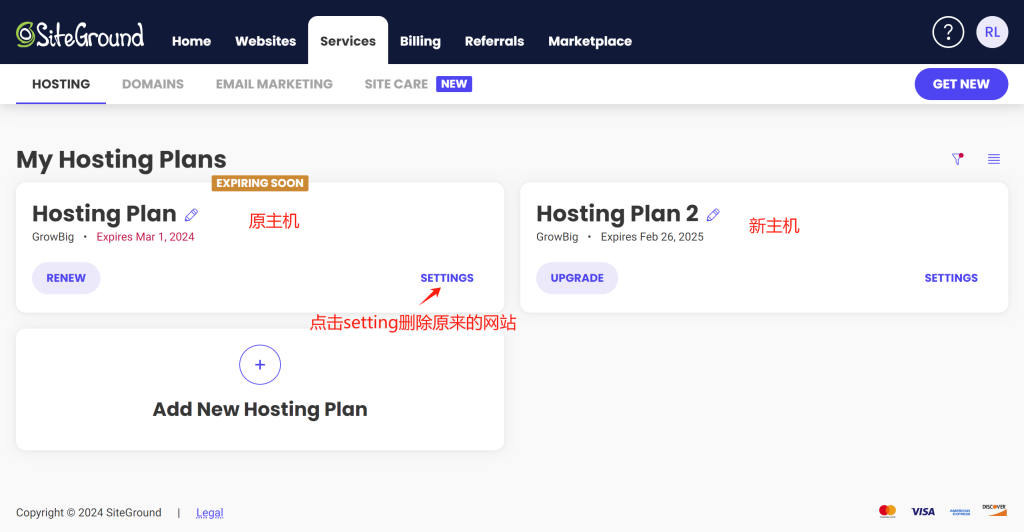1024x532 pixels.
Task: Edit the Hosting Plan 2 name pencil icon
Action: click(713, 215)
